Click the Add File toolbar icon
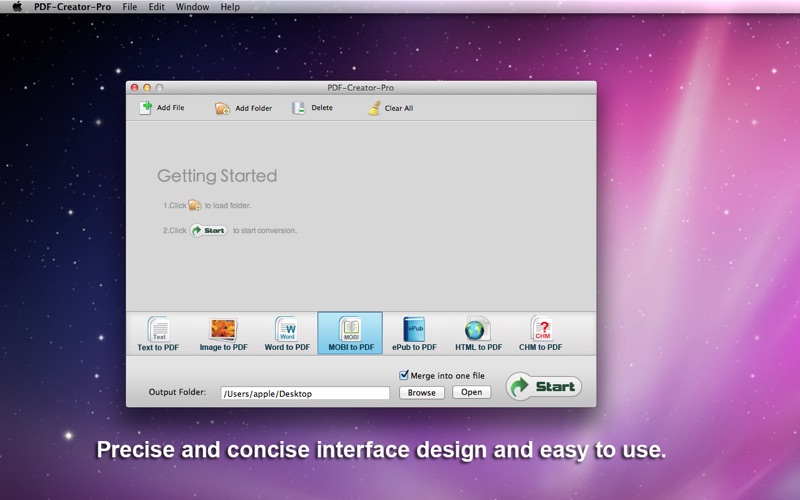Screen dimensions: 800x500 (145, 108)
